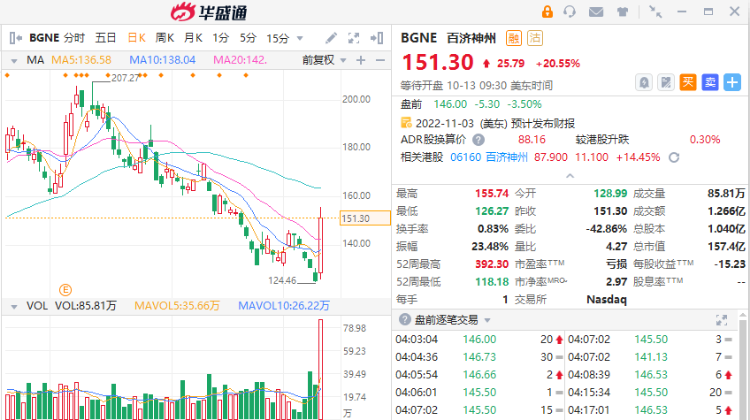Select the 04:03:04 trade row
The height and width of the screenshot is (420, 750).
(478, 340)
